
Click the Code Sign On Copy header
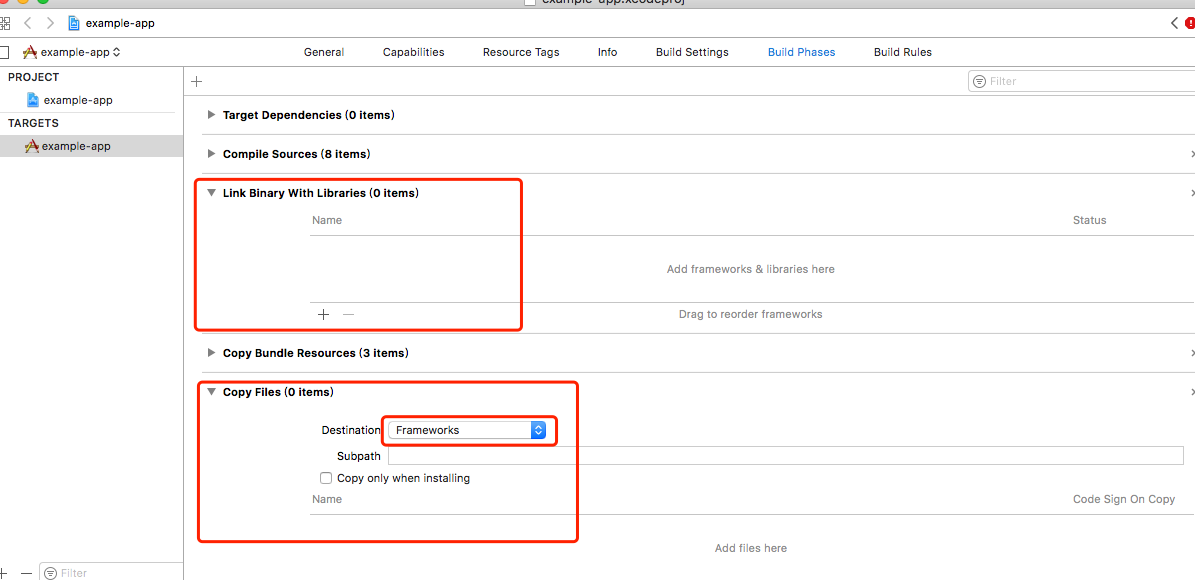tap(1124, 499)
